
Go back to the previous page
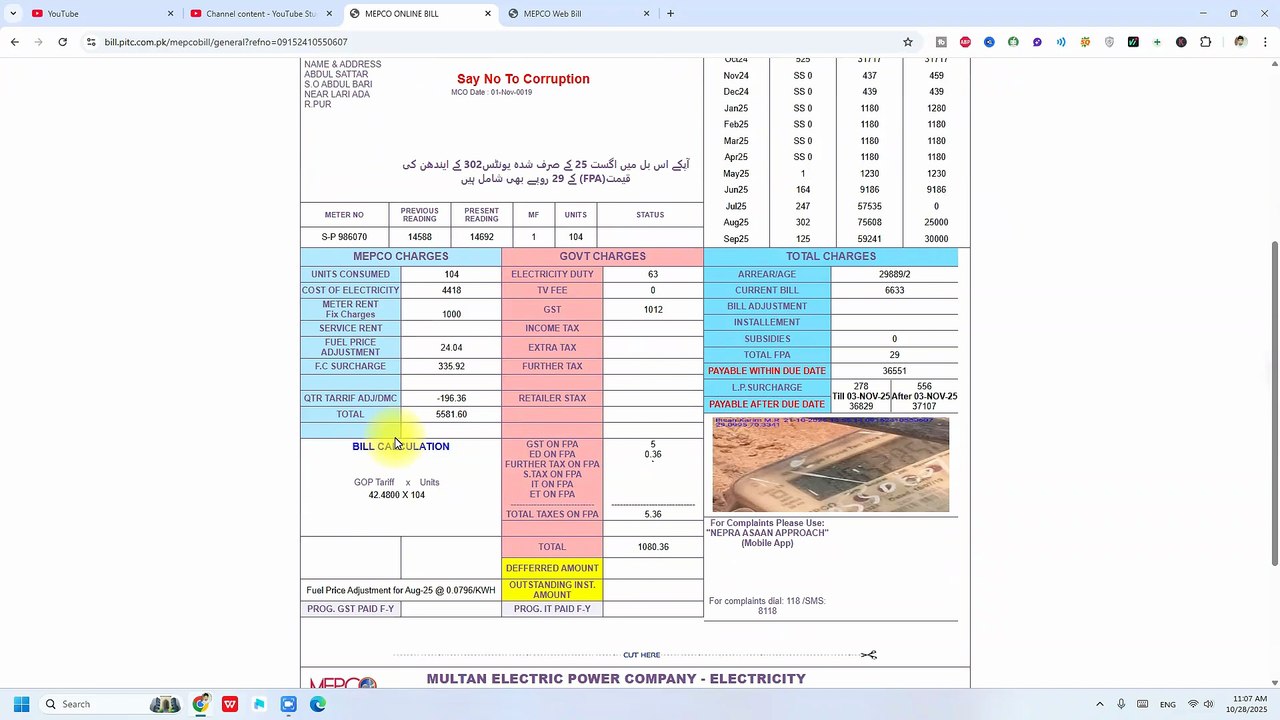[x=15, y=42]
